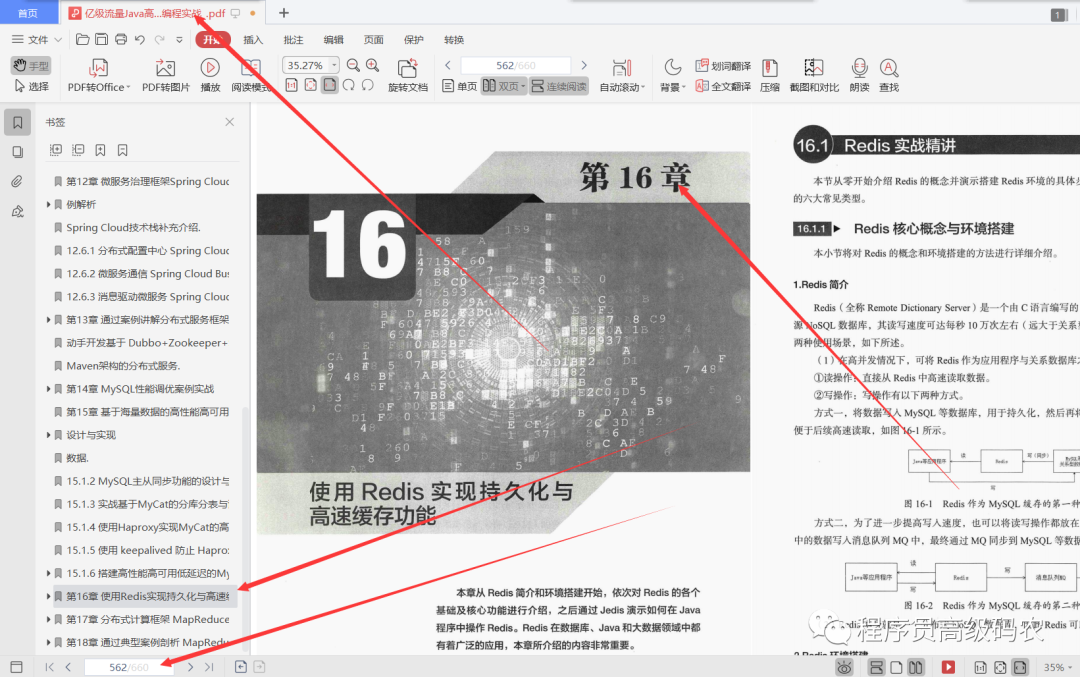Go to previous page in toolbar

click(448, 65)
